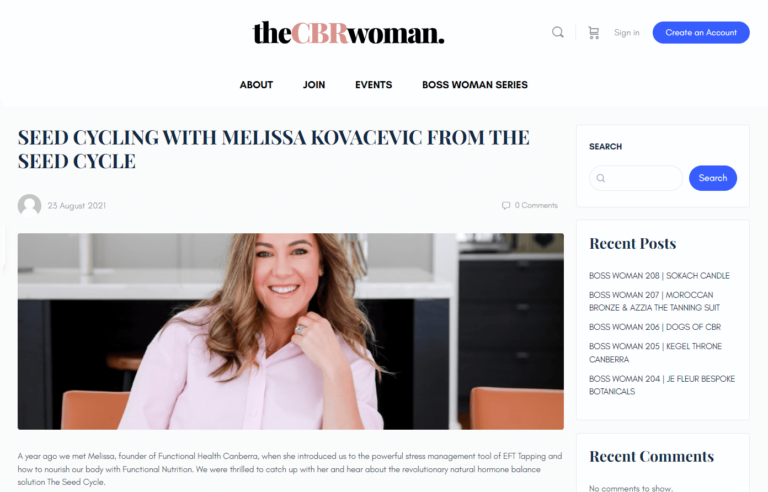Click inside the sidebar search field
768x492 pixels.
coord(636,178)
